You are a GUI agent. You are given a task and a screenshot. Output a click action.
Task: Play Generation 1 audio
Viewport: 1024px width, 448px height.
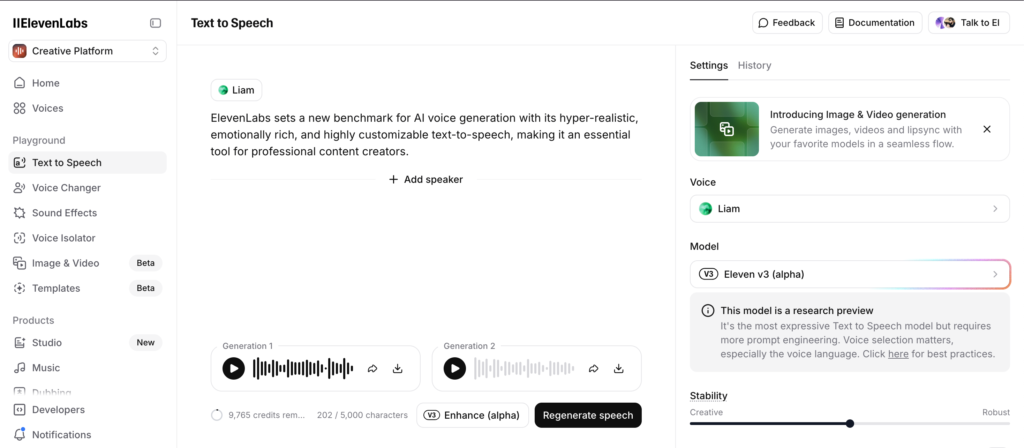234,368
